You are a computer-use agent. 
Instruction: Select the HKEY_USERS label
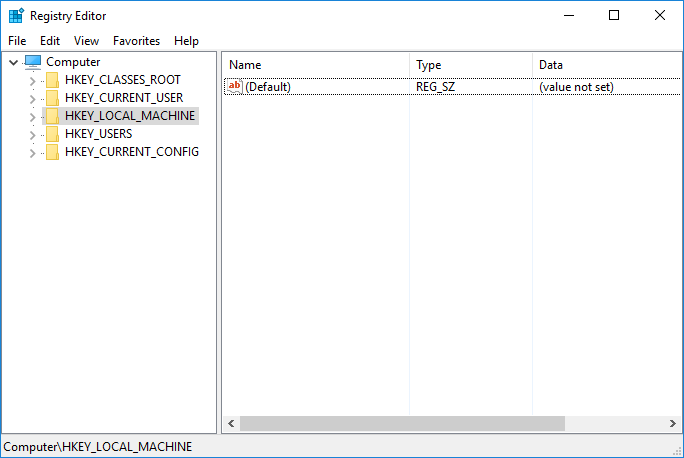tap(99, 133)
